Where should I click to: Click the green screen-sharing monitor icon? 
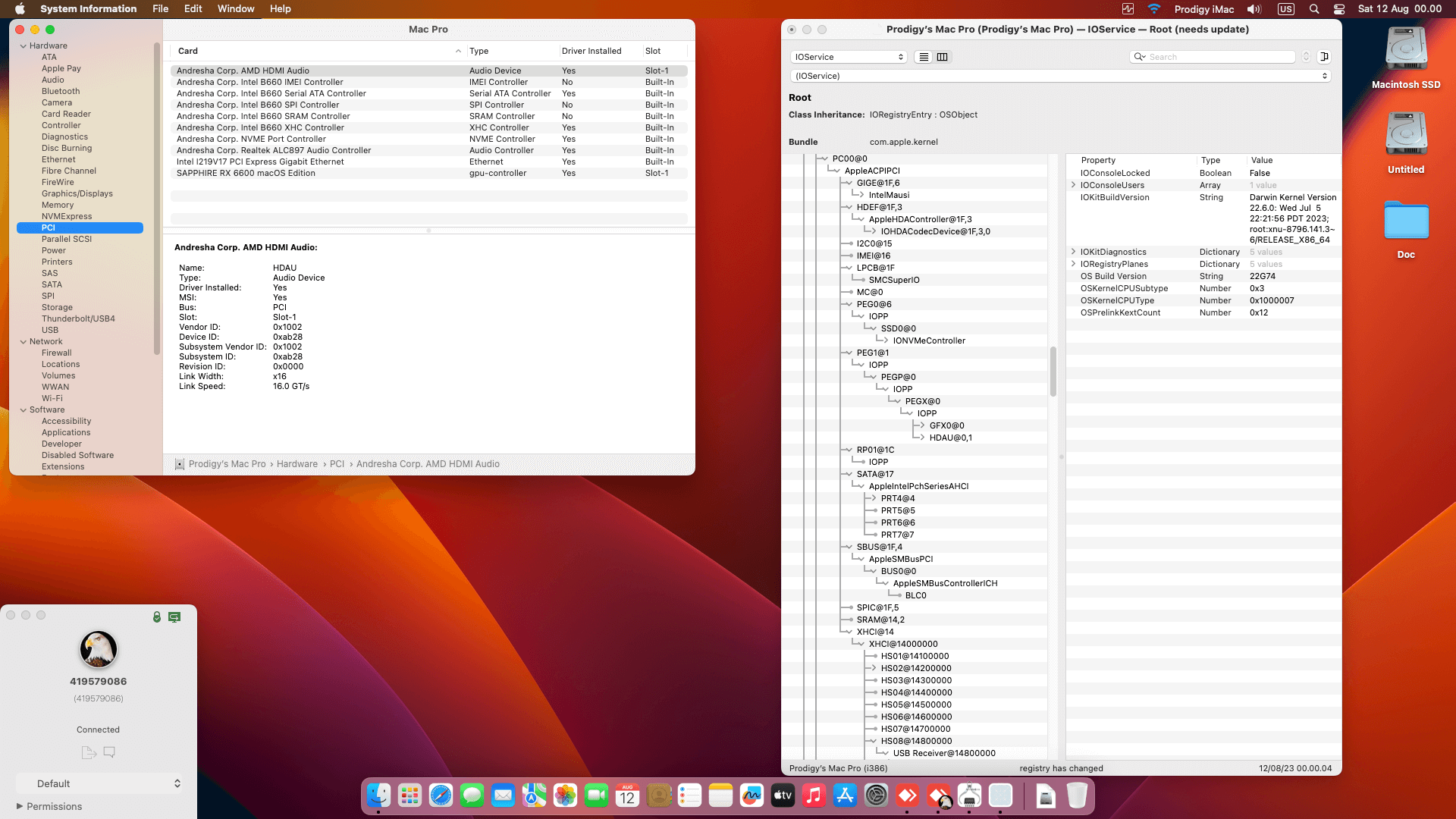174,617
